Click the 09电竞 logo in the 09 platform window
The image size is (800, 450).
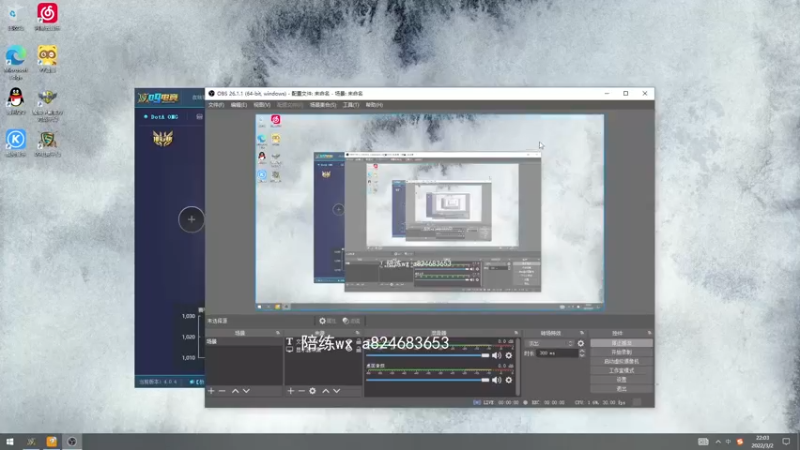(x=158, y=97)
